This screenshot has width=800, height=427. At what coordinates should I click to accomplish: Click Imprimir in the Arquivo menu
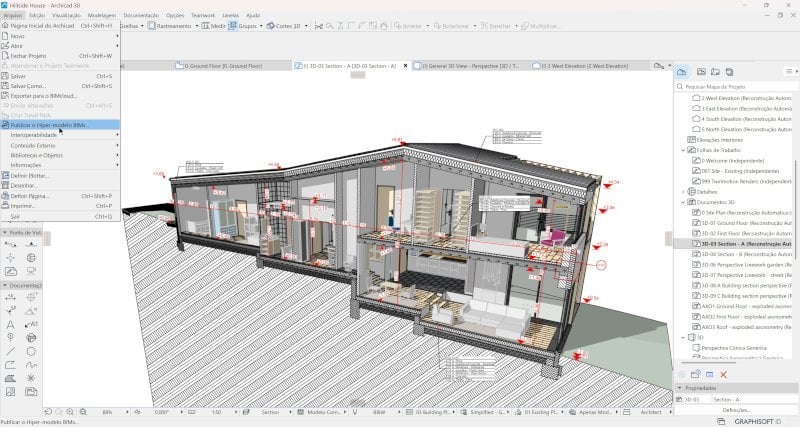60,206
